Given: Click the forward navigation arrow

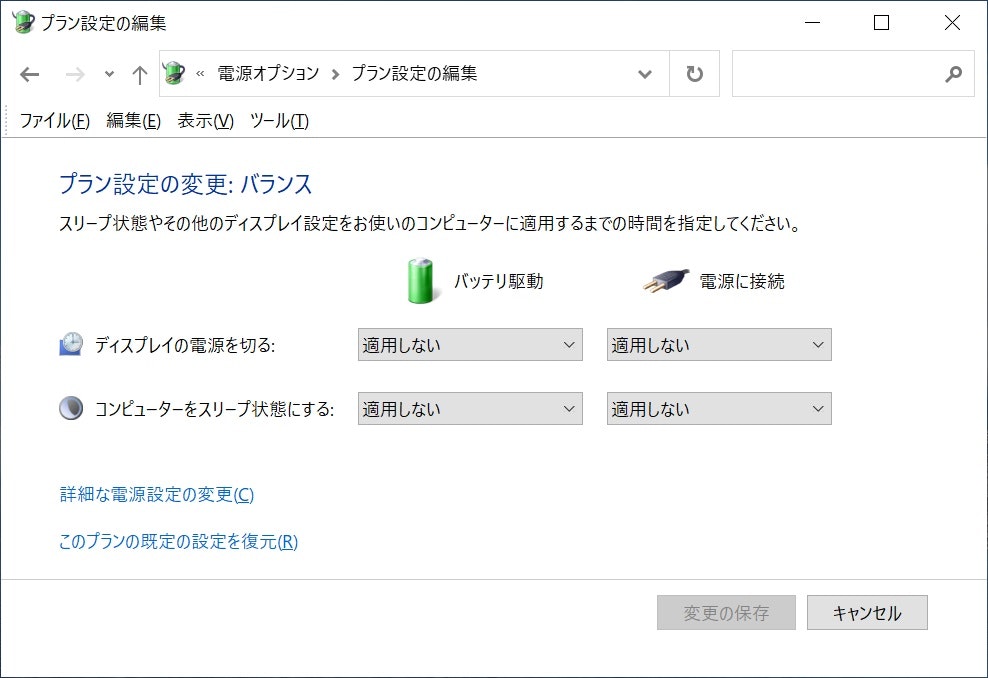Looking at the screenshot, I should tap(75, 74).
